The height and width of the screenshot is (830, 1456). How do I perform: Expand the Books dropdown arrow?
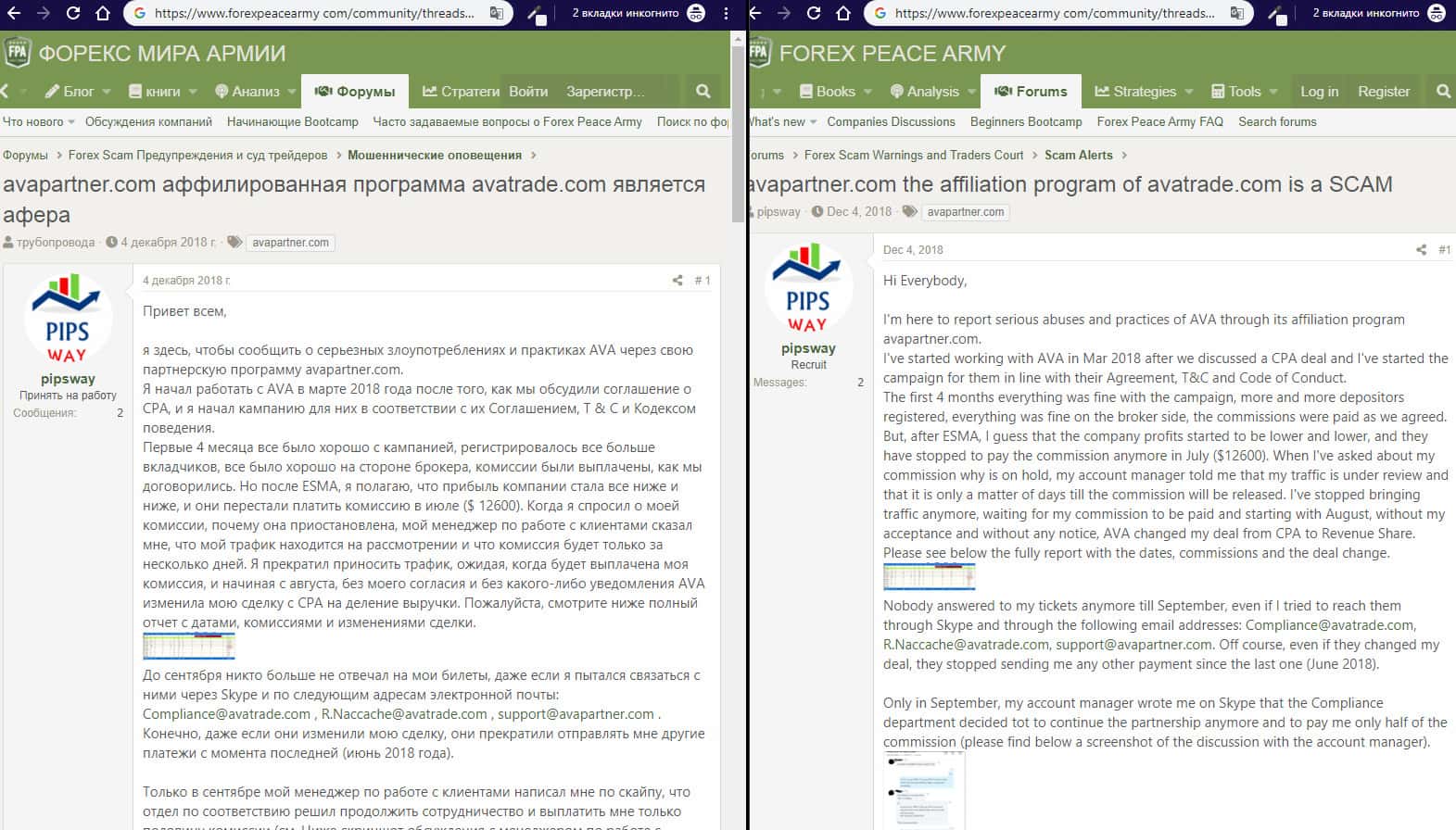click(x=868, y=92)
